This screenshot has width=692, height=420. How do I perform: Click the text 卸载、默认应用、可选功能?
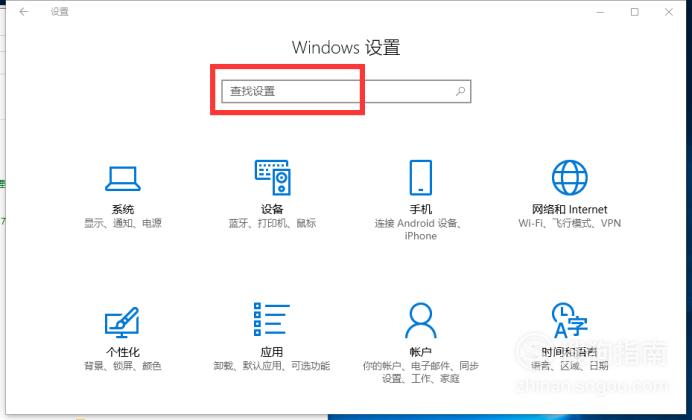tap(271, 366)
